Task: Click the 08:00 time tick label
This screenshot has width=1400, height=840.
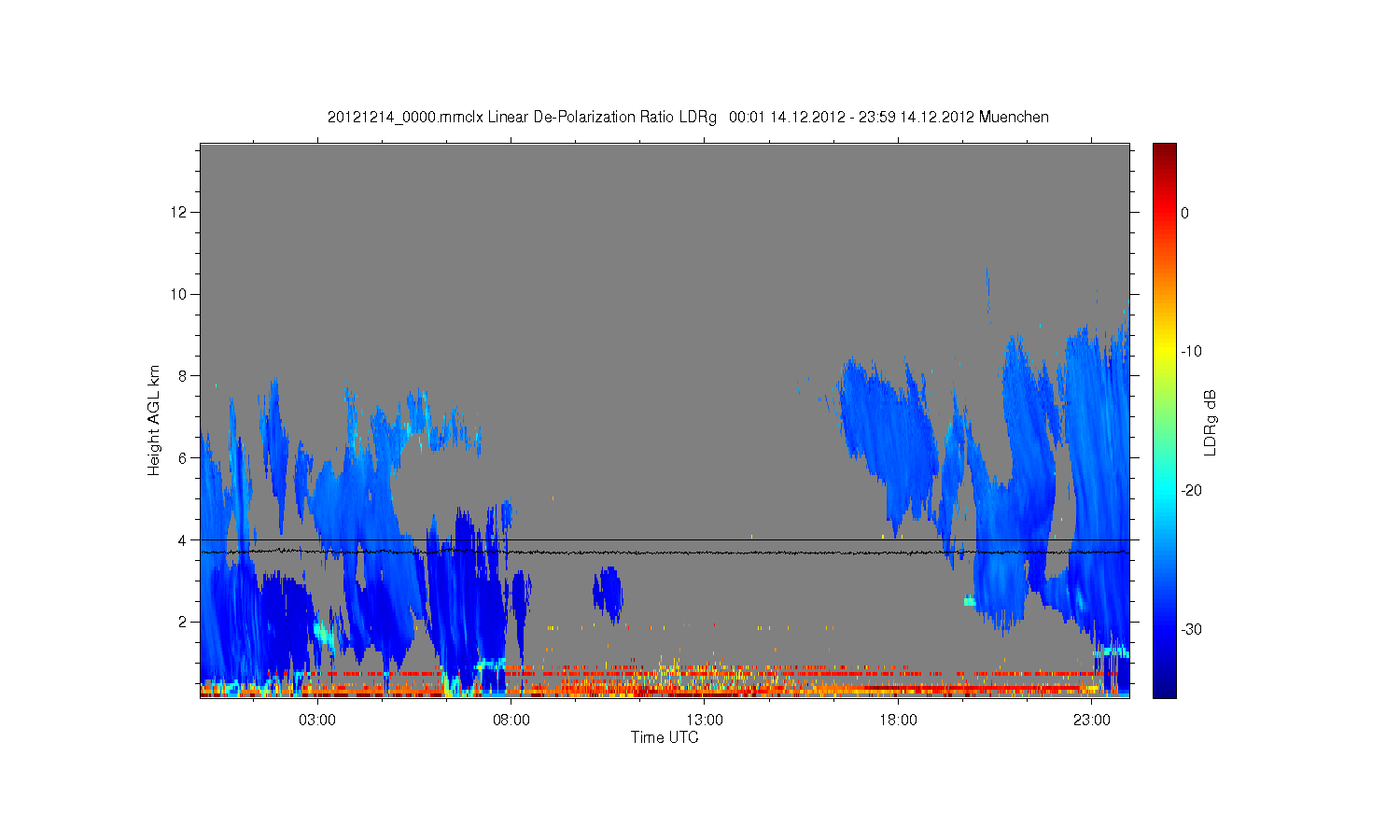Action: point(511,721)
